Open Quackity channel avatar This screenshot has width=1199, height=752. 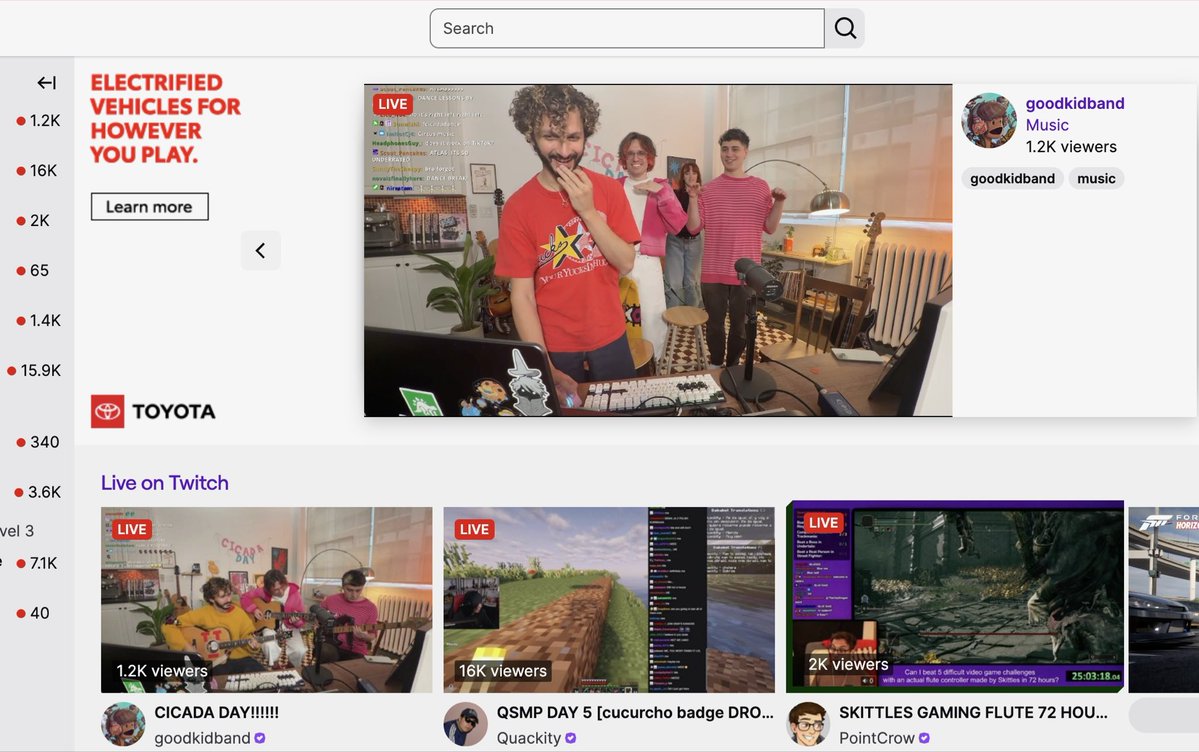coord(466,724)
